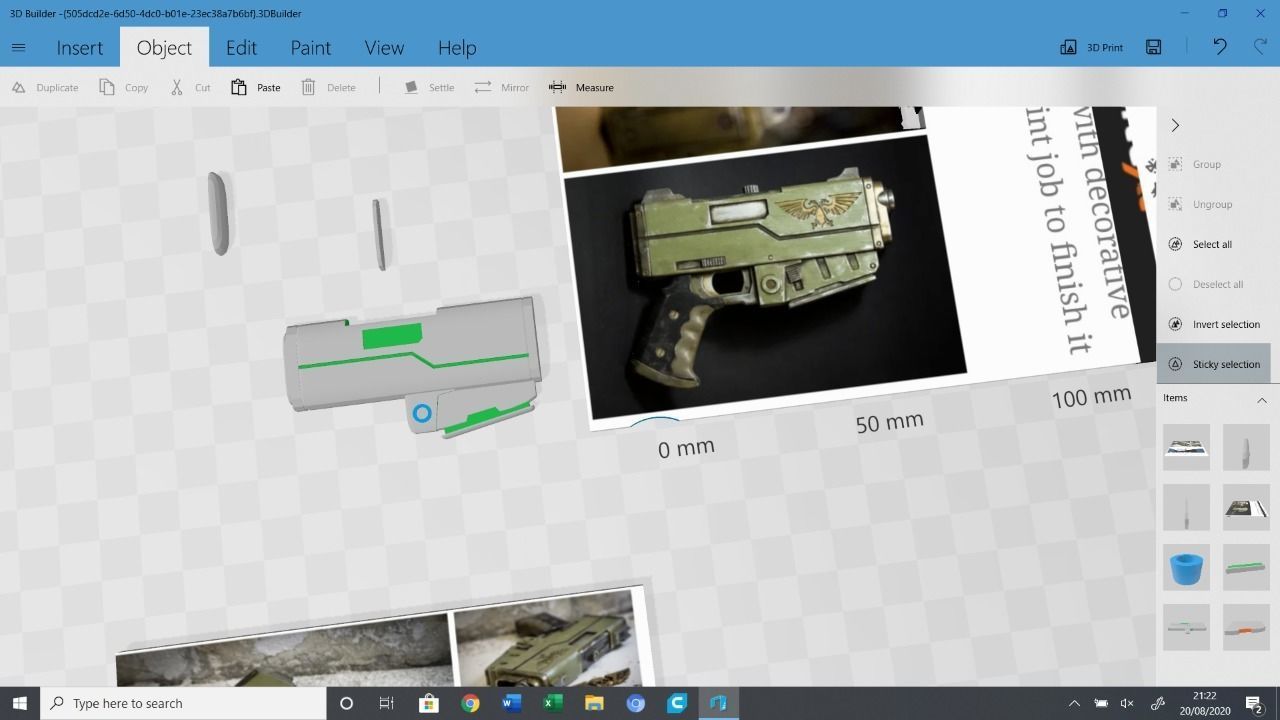
Task: Undo the last action
Action: coord(1220,47)
